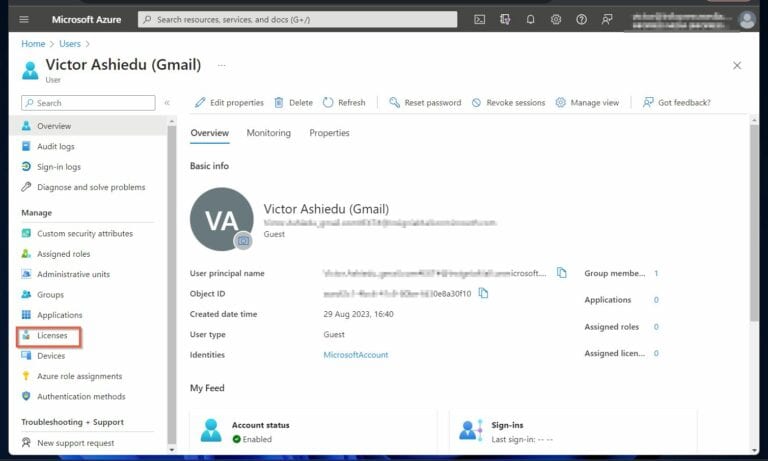Open the Assigned roles count link on the right
768x461 pixels.
[656, 327]
